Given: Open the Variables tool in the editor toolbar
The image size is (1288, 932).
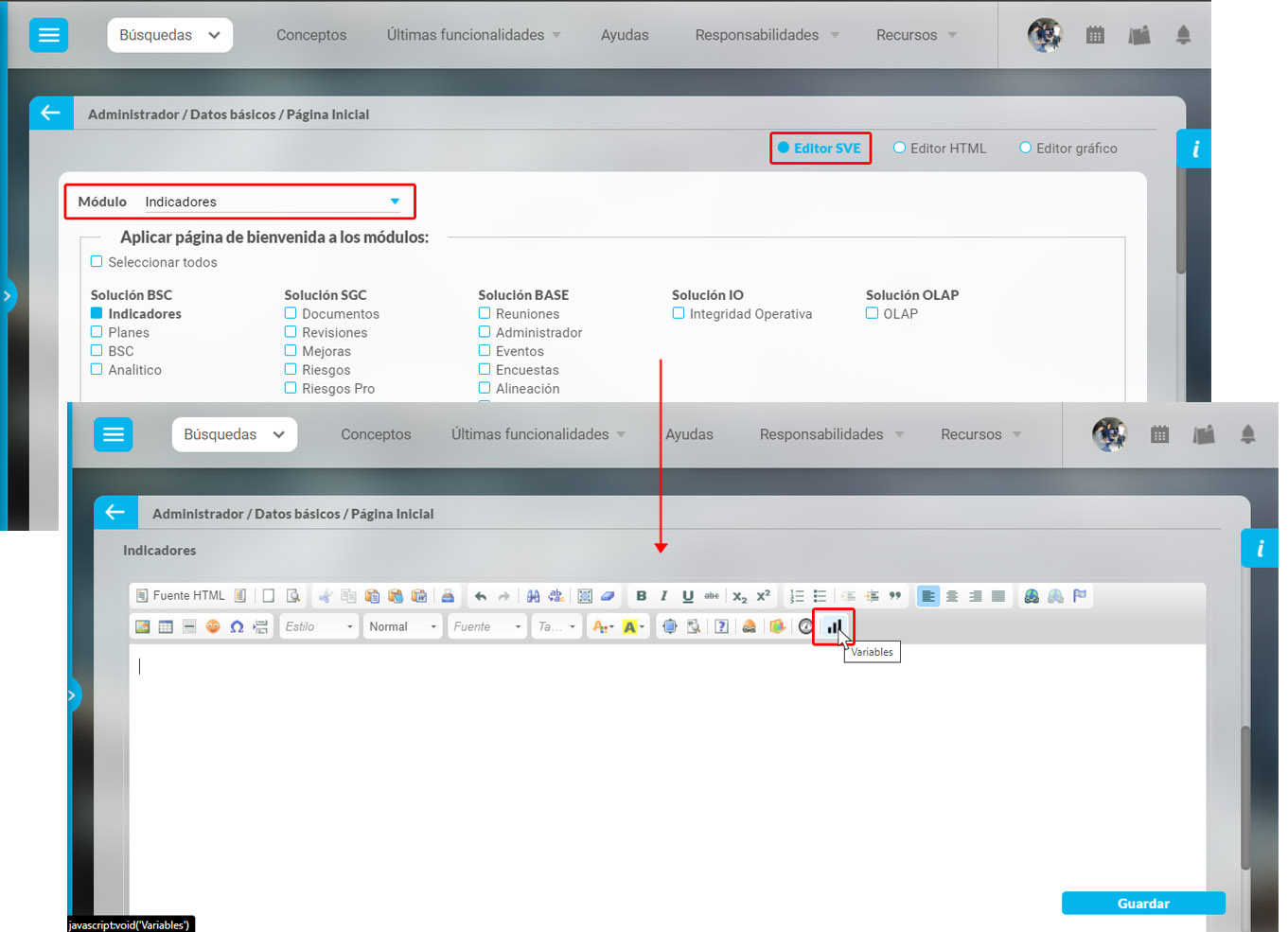Looking at the screenshot, I should 833,626.
